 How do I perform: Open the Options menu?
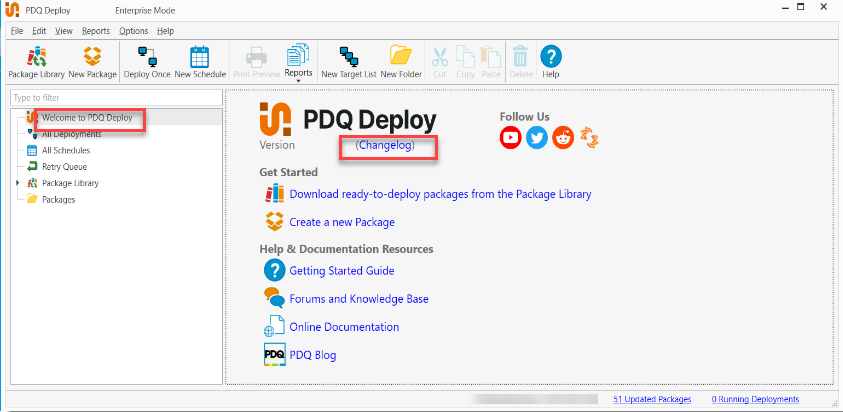tap(133, 31)
